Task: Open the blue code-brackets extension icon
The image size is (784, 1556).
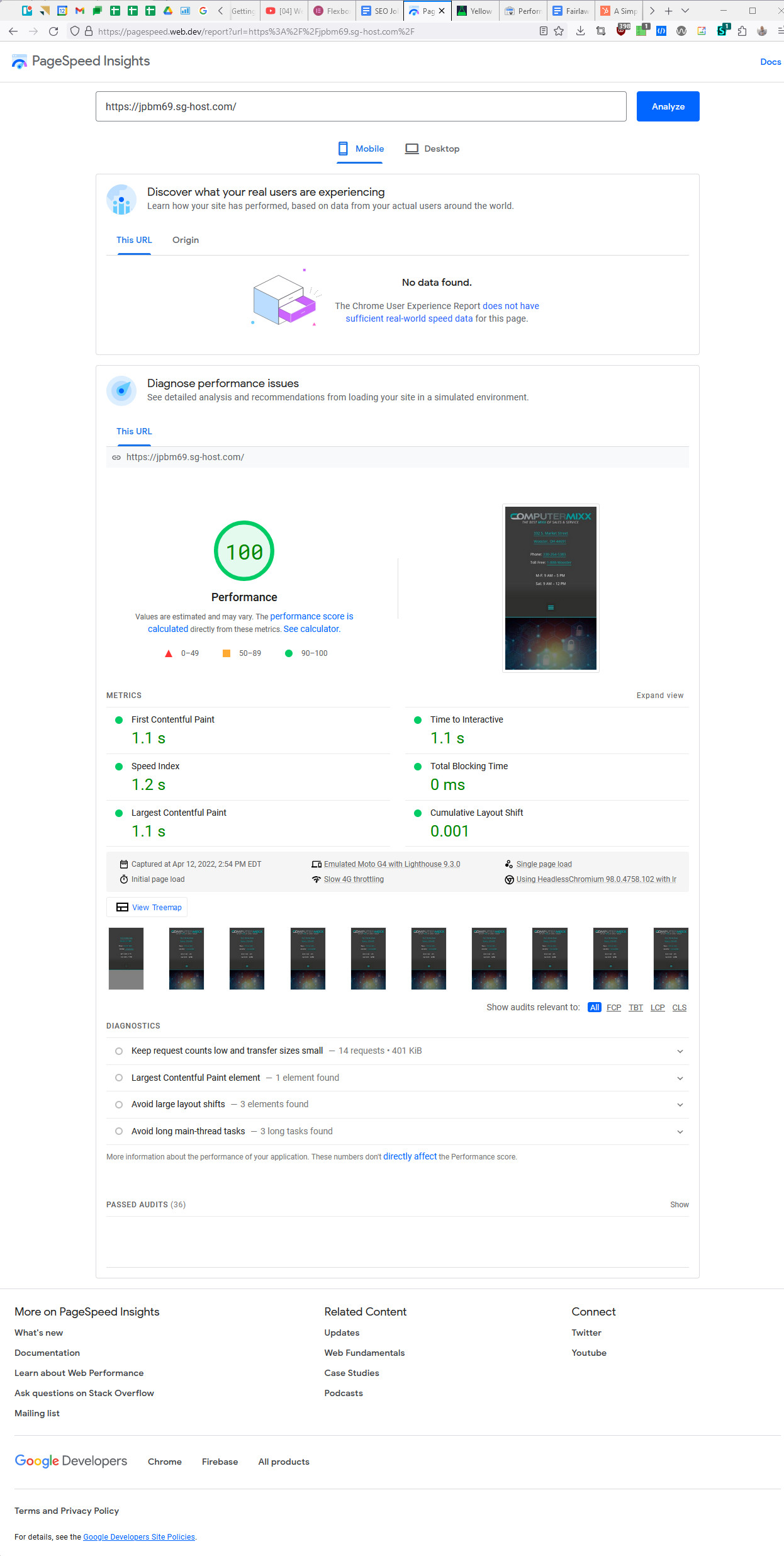Action: point(661,31)
